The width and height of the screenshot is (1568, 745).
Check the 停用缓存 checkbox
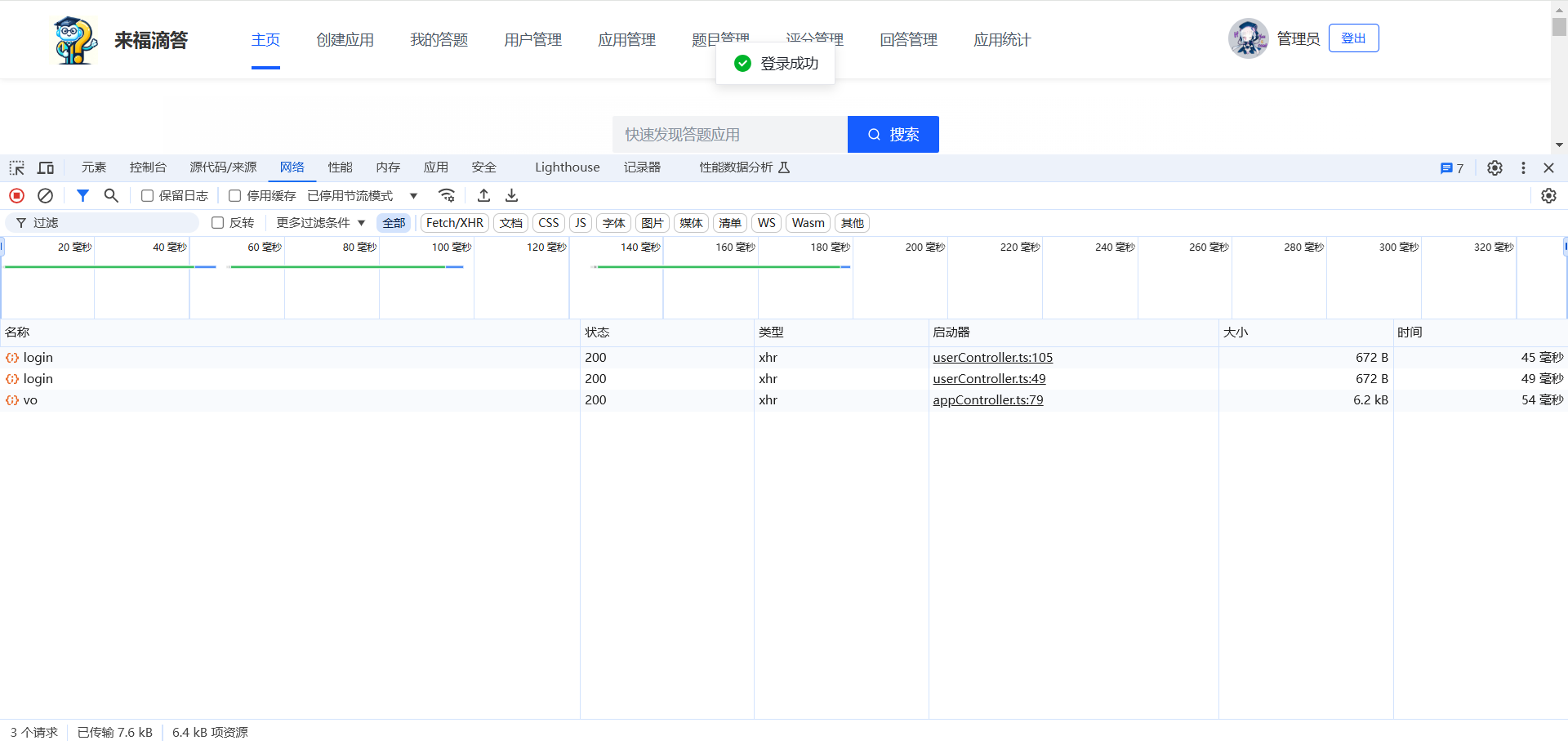[235, 196]
